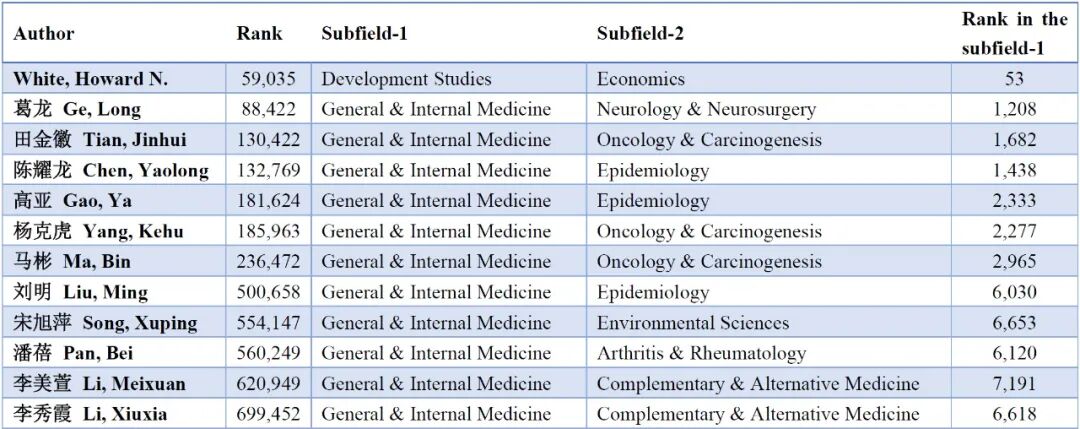Click the Rank column header
This screenshot has width=1080, height=429.
coord(259,33)
